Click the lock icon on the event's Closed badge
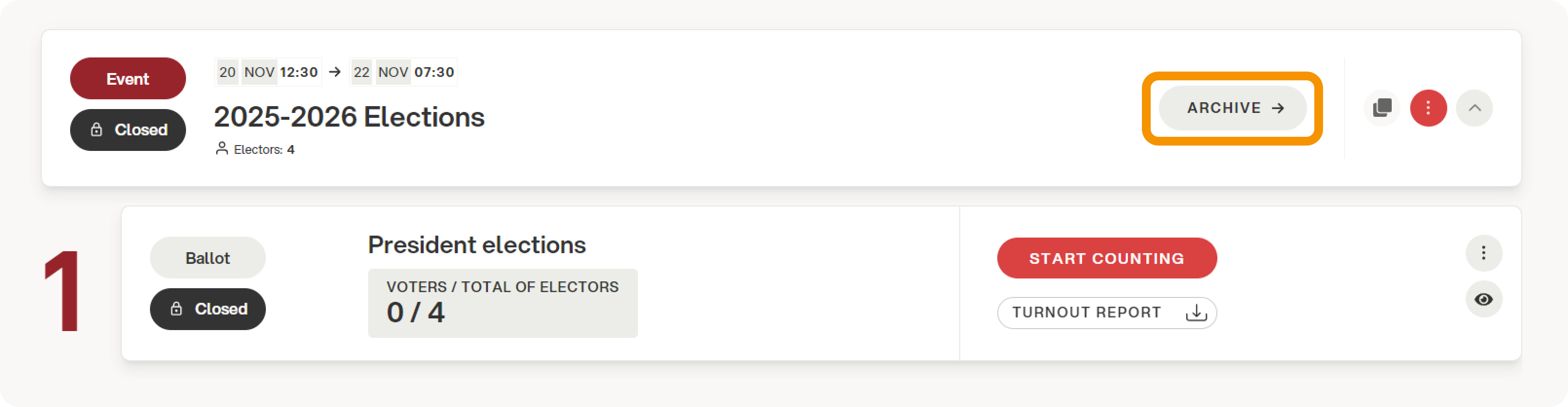 click(x=97, y=129)
